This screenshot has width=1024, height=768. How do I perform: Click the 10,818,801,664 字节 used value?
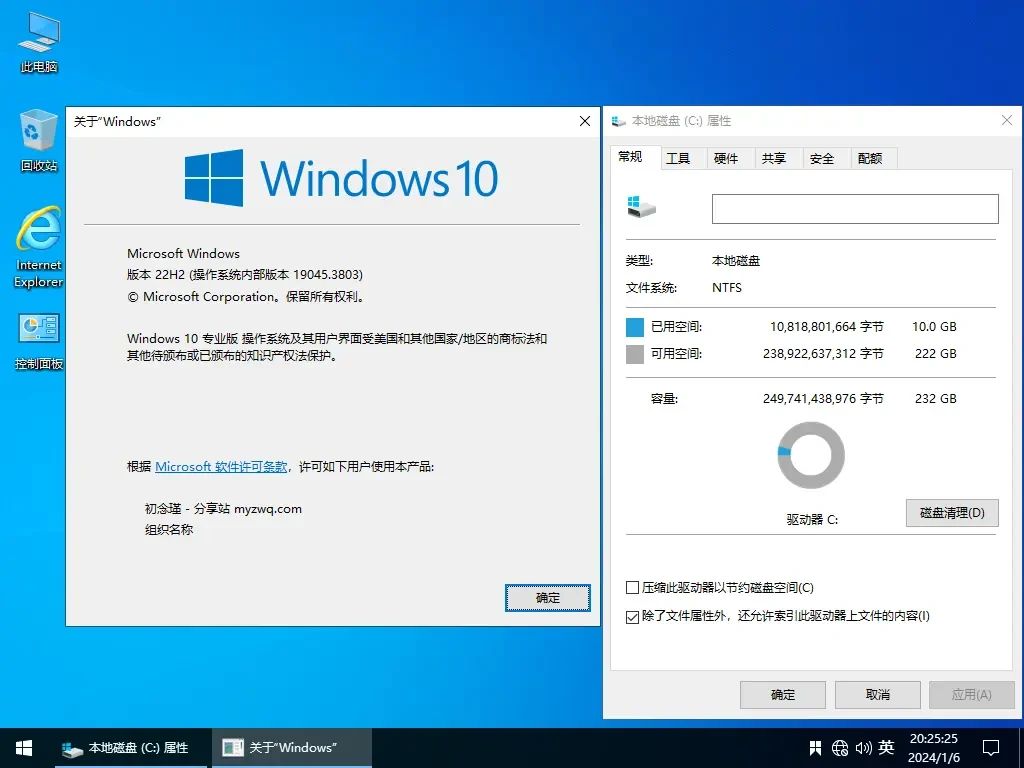pos(827,327)
